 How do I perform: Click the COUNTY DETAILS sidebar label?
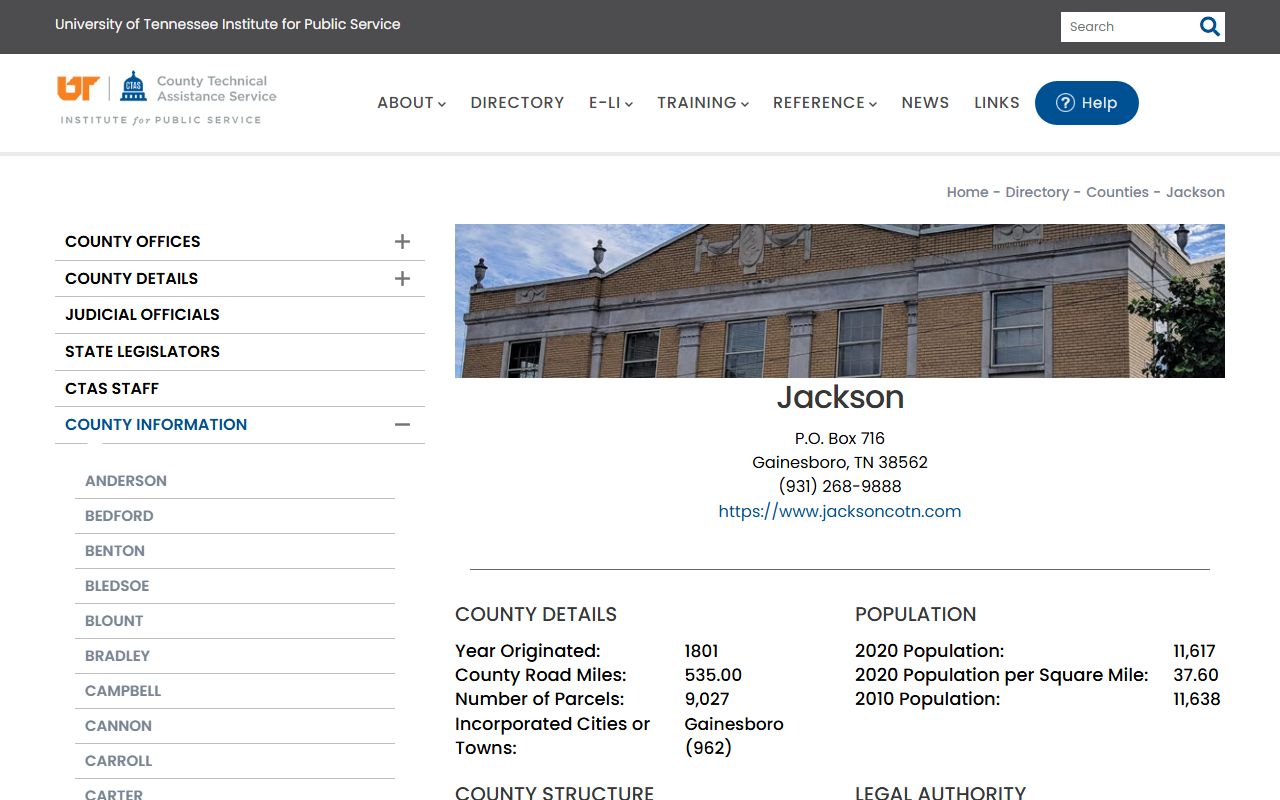131,278
